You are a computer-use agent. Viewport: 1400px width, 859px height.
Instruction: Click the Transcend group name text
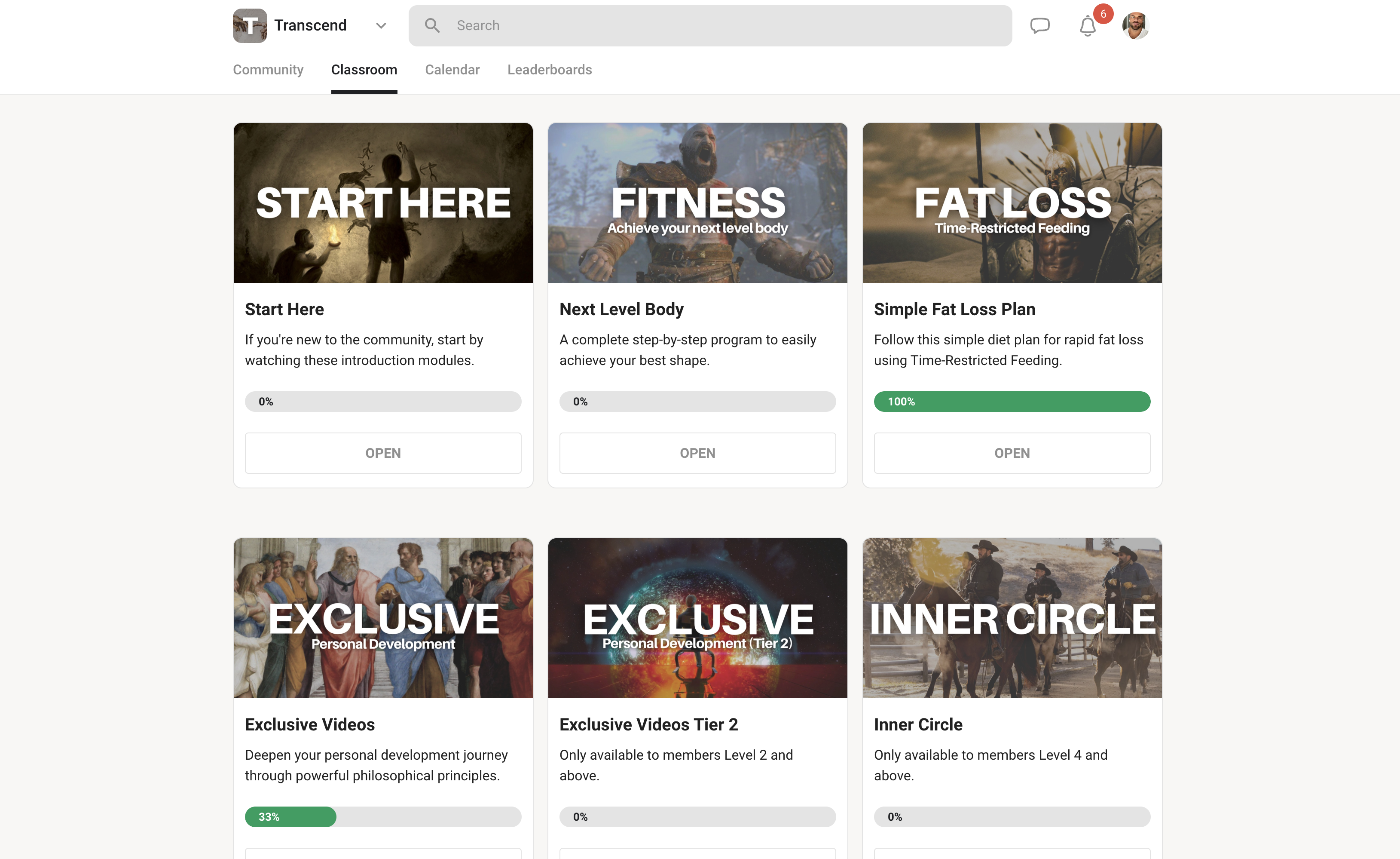(x=310, y=26)
